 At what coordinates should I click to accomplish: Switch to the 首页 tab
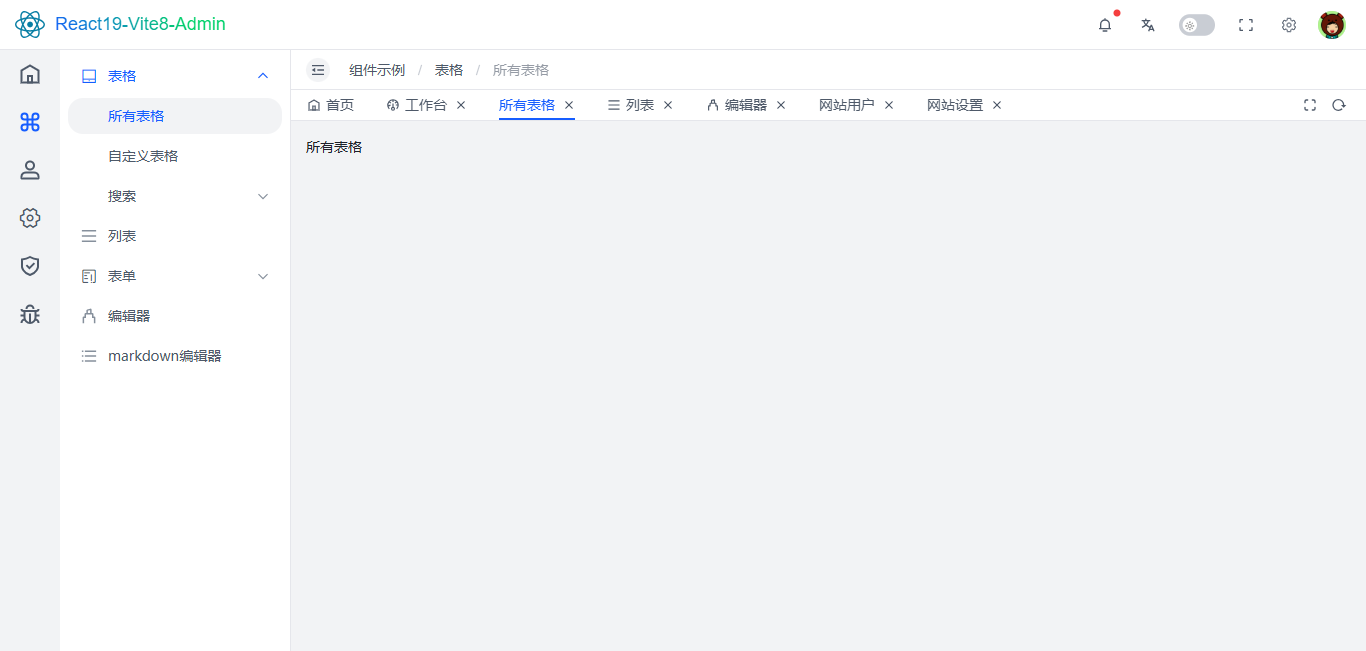tap(331, 105)
